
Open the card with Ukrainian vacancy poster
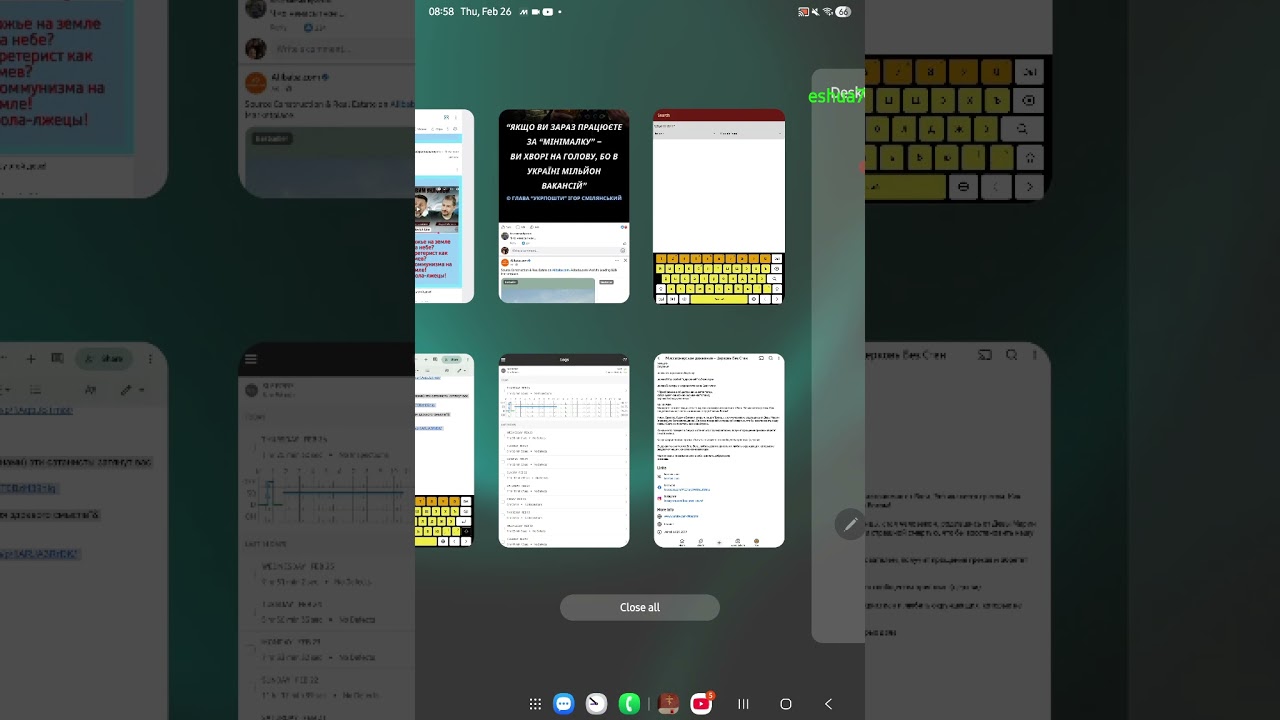point(564,206)
